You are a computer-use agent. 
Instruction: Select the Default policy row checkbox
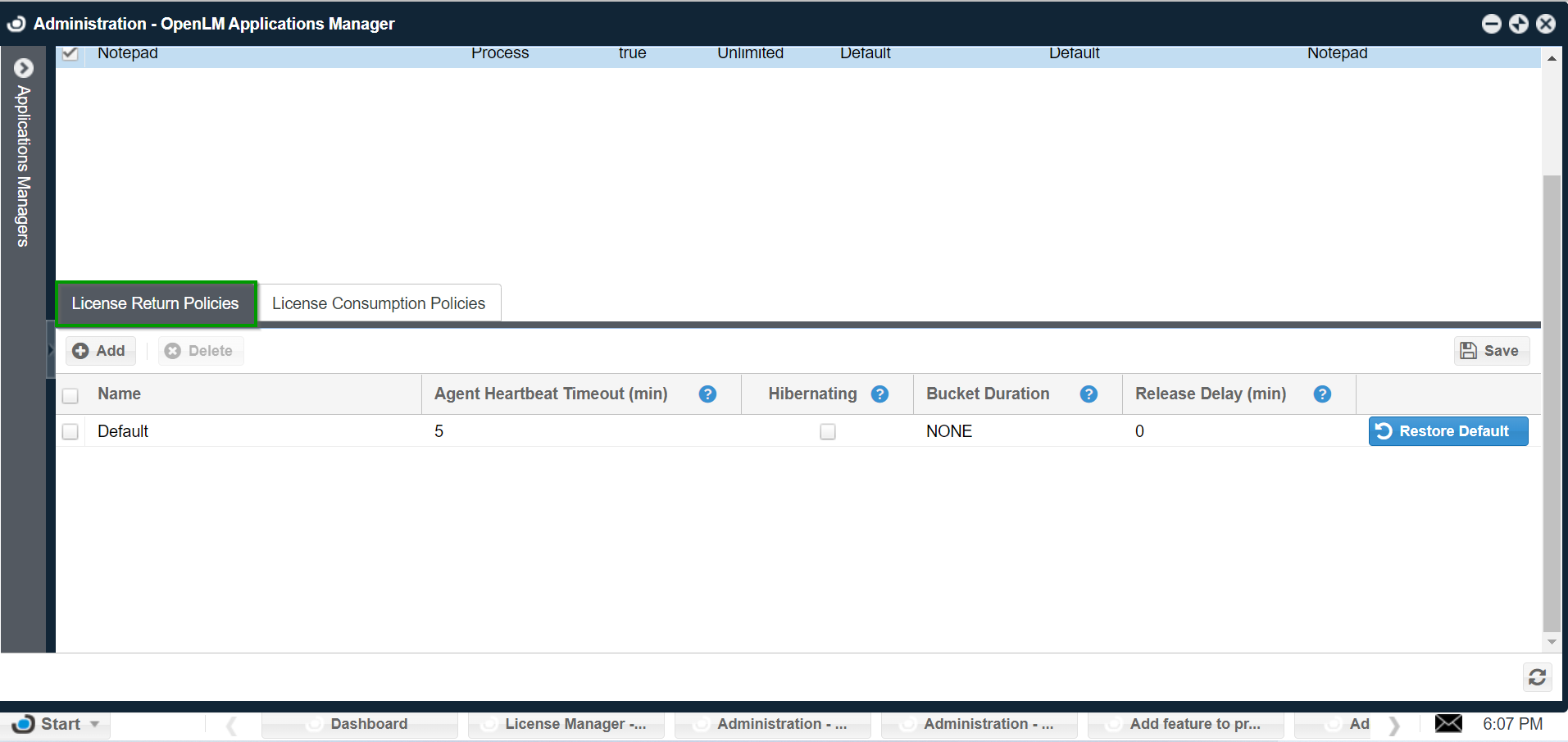tap(70, 431)
